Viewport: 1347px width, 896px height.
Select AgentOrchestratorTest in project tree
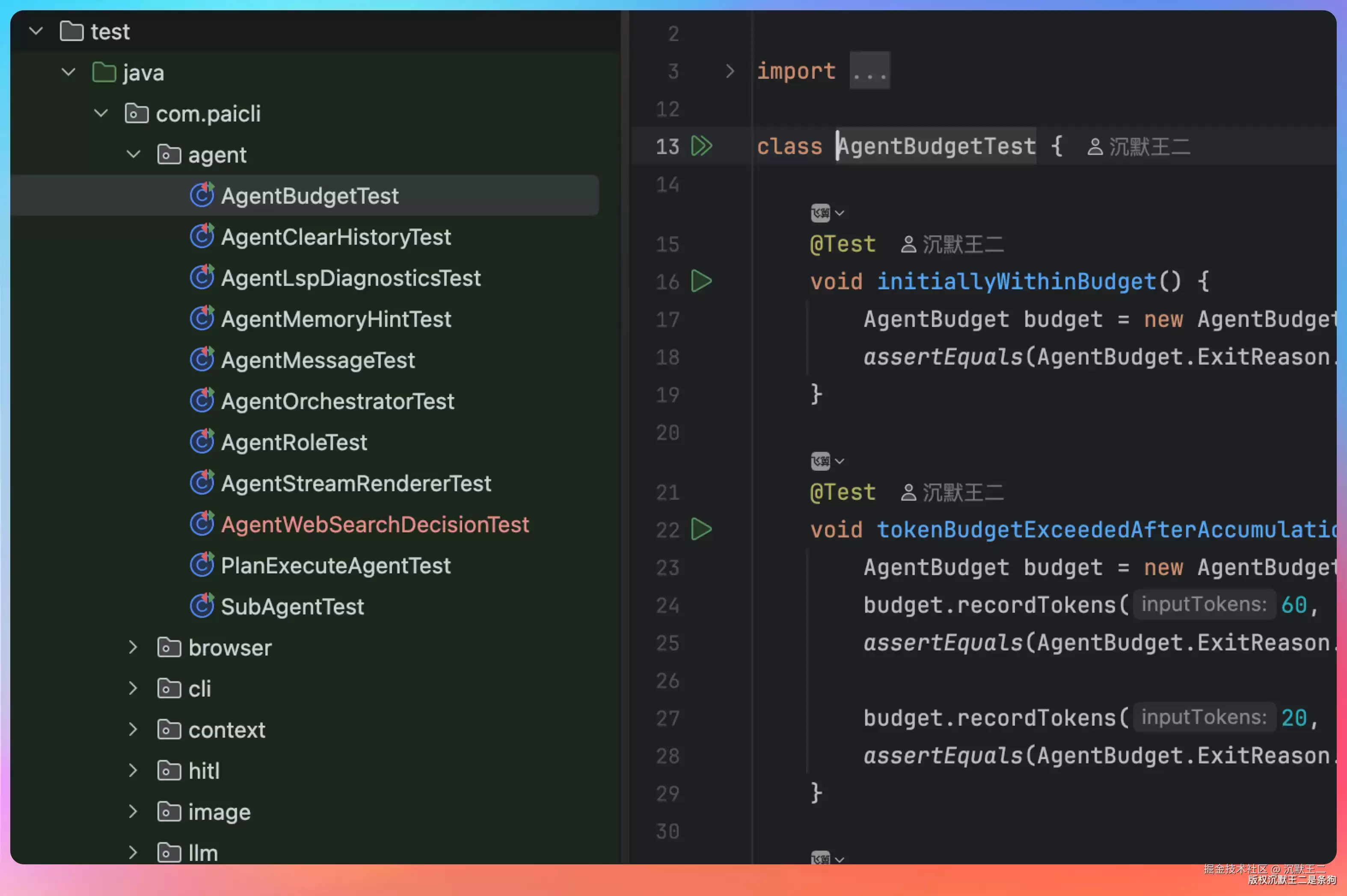coord(338,401)
